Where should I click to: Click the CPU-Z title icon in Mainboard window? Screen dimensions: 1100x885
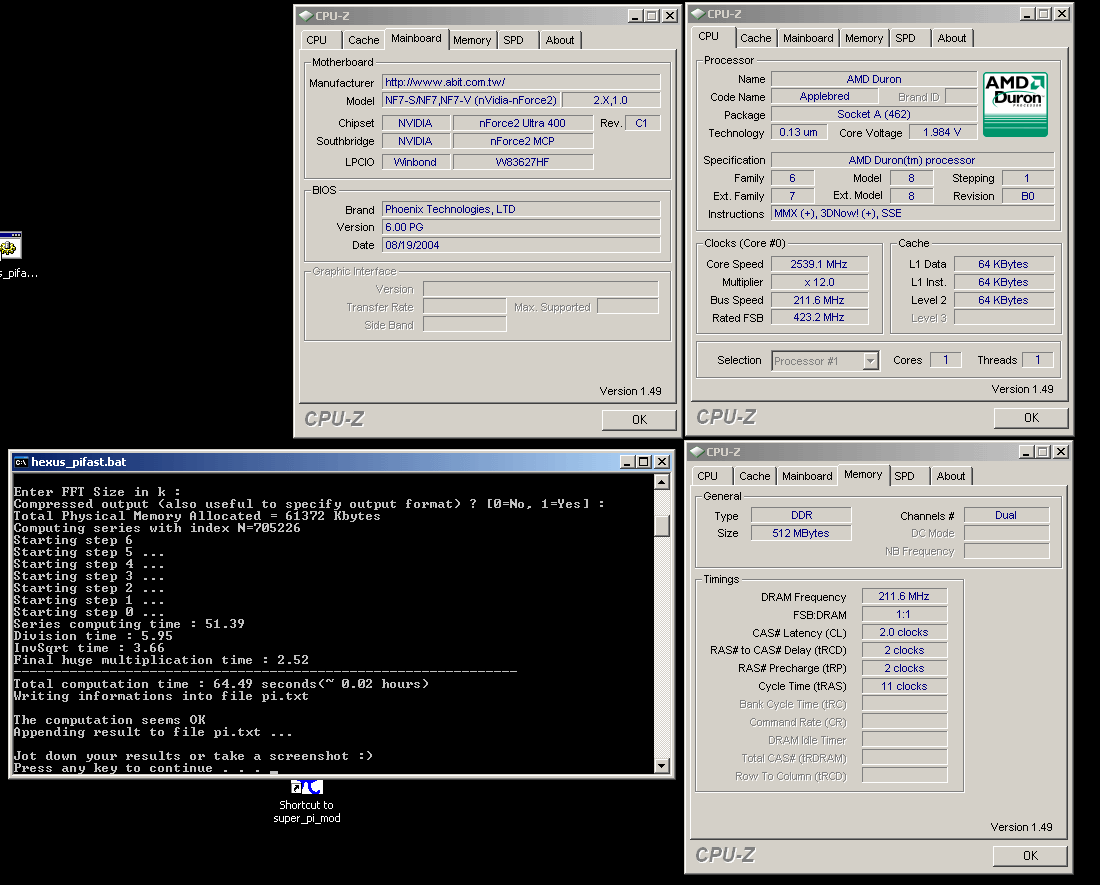tap(305, 15)
